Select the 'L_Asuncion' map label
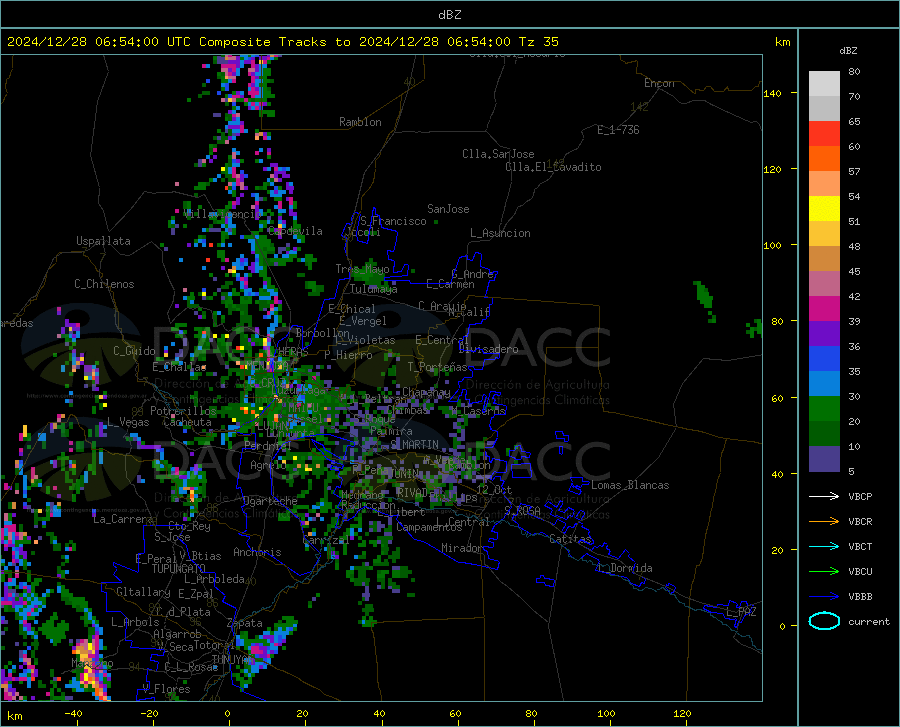Viewport: 900px width, 727px height. tap(500, 233)
